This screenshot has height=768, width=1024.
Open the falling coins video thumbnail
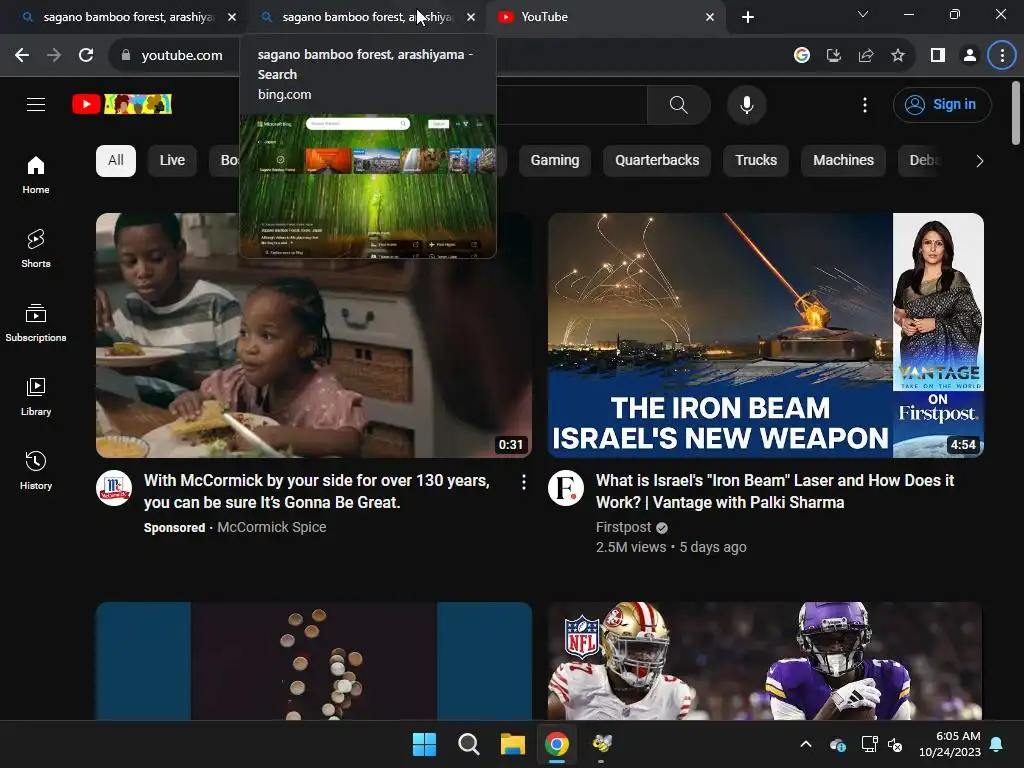click(313, 661)
